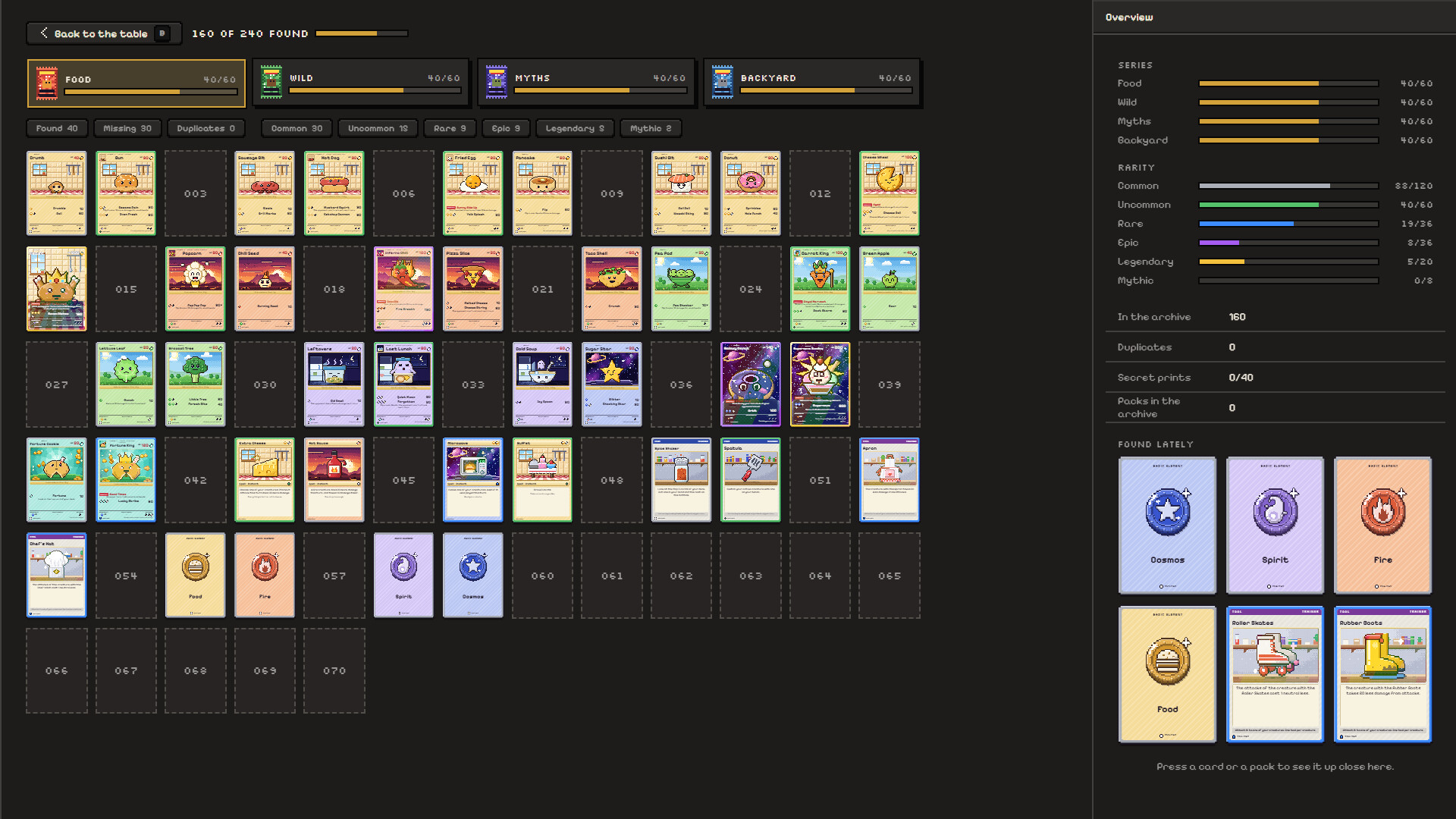Click the green Wild pack icon
The image size is (1456, 819).
coord(271,82)
